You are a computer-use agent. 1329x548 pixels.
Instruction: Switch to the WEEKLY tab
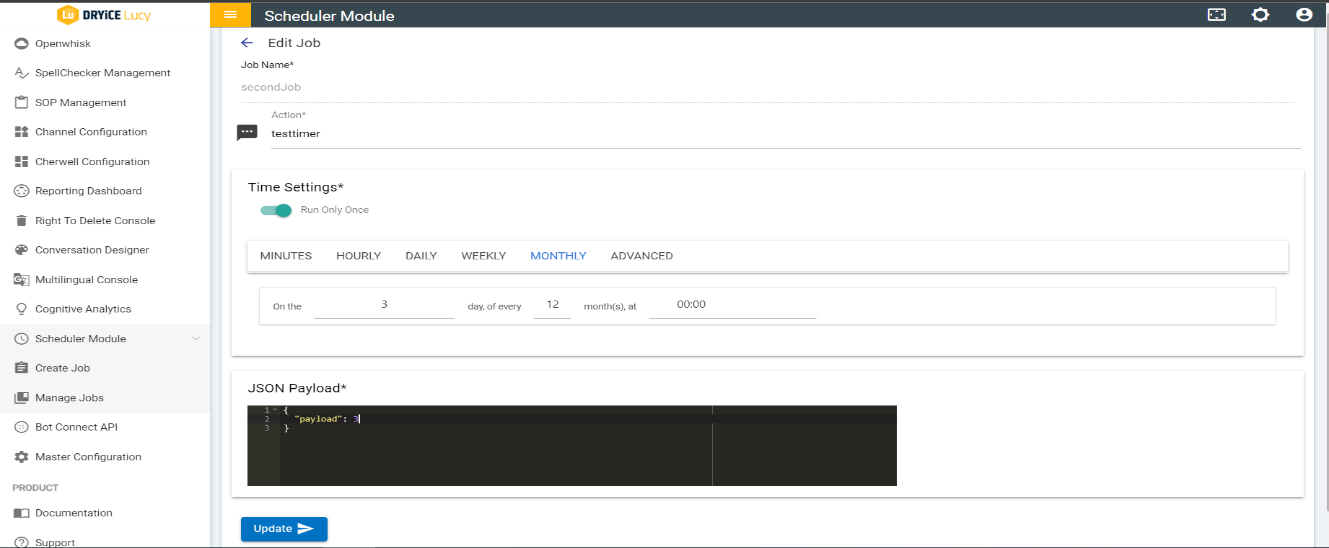[x=484, y=256]
